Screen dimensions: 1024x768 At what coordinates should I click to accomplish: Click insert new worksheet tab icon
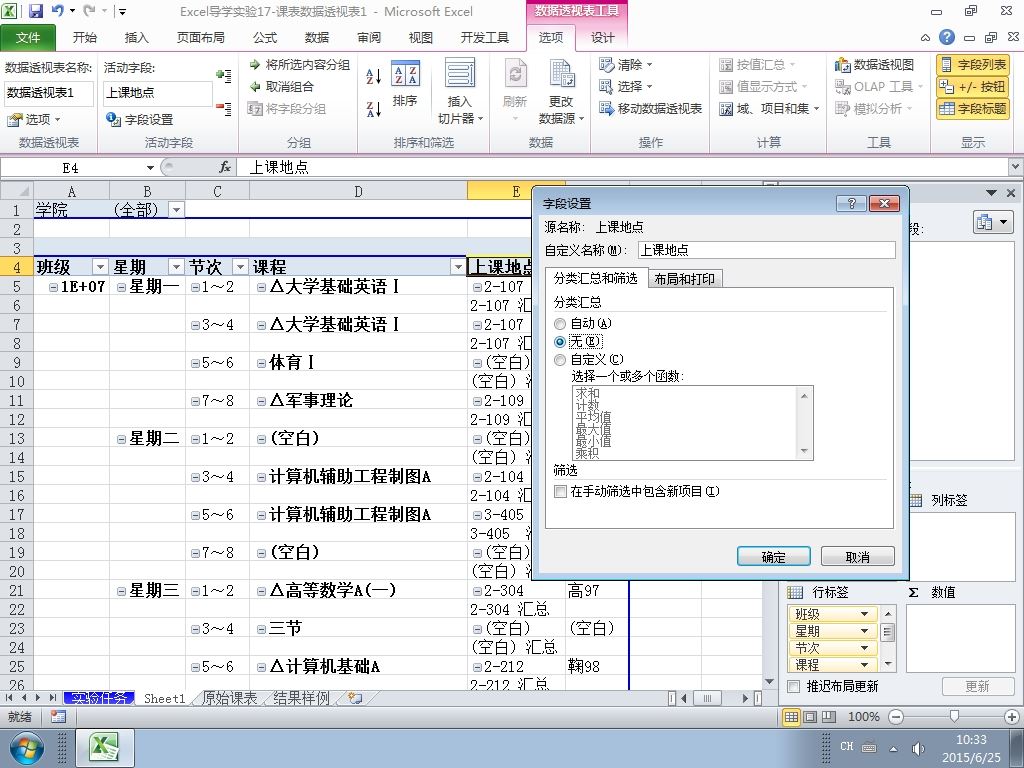(x=355, y=698)
